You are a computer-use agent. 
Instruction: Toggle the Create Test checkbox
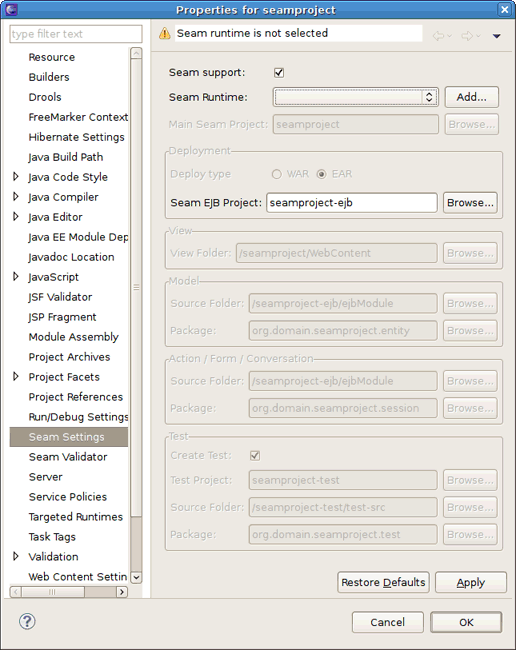255,456
